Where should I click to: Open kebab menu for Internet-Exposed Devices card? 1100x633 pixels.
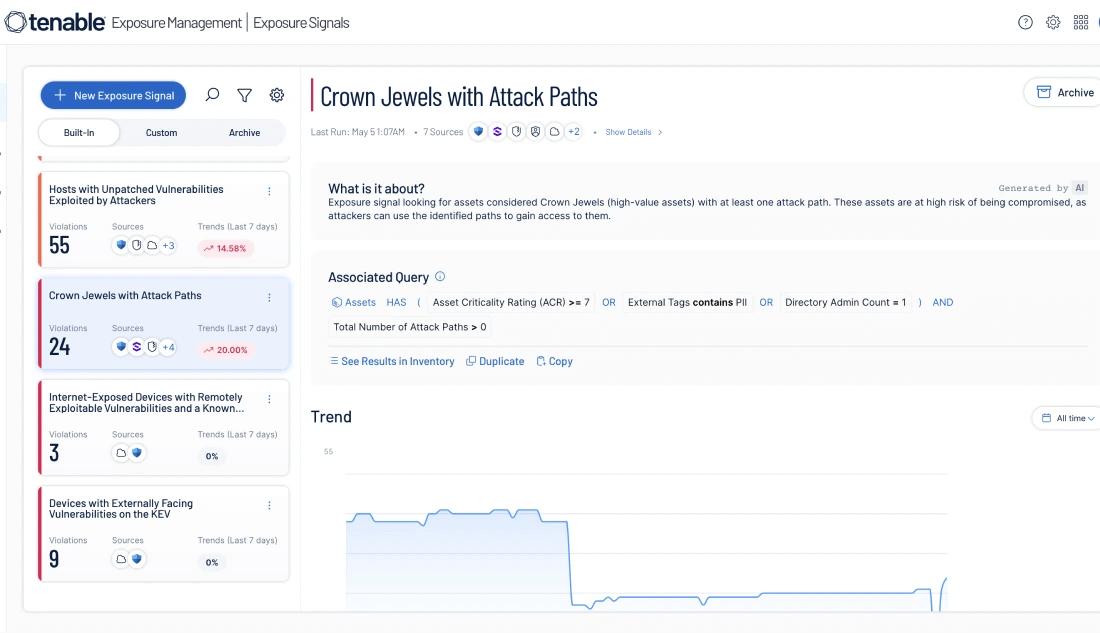[269, 399]
